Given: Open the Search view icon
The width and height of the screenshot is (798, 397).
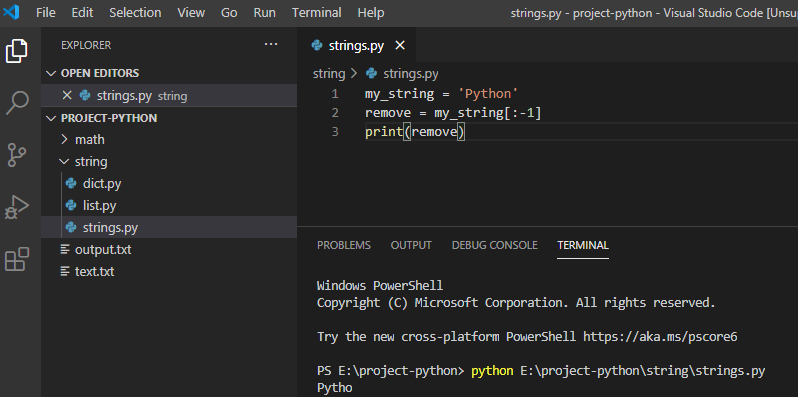Looking at the screenshot, I should tap(17, 103).
